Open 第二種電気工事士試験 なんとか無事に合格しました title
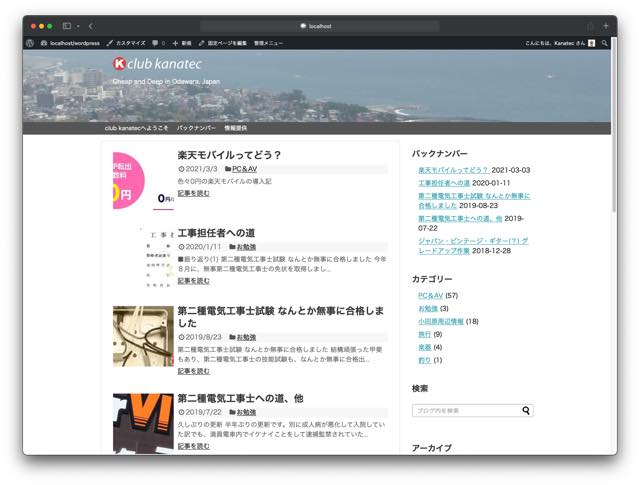The width and height of the screenshot is (640, 485). (281, 317)
